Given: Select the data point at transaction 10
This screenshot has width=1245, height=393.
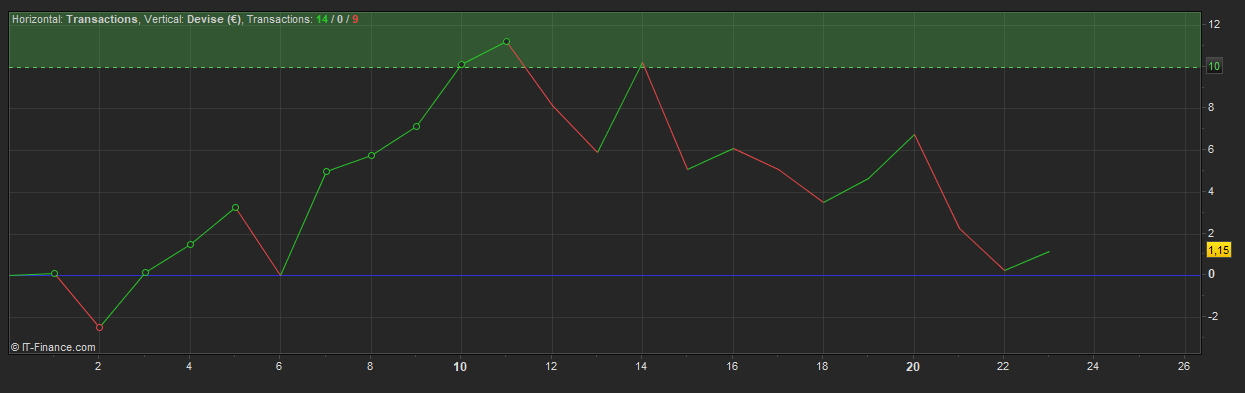Looking at the screenshot, I should coord(461,64).
